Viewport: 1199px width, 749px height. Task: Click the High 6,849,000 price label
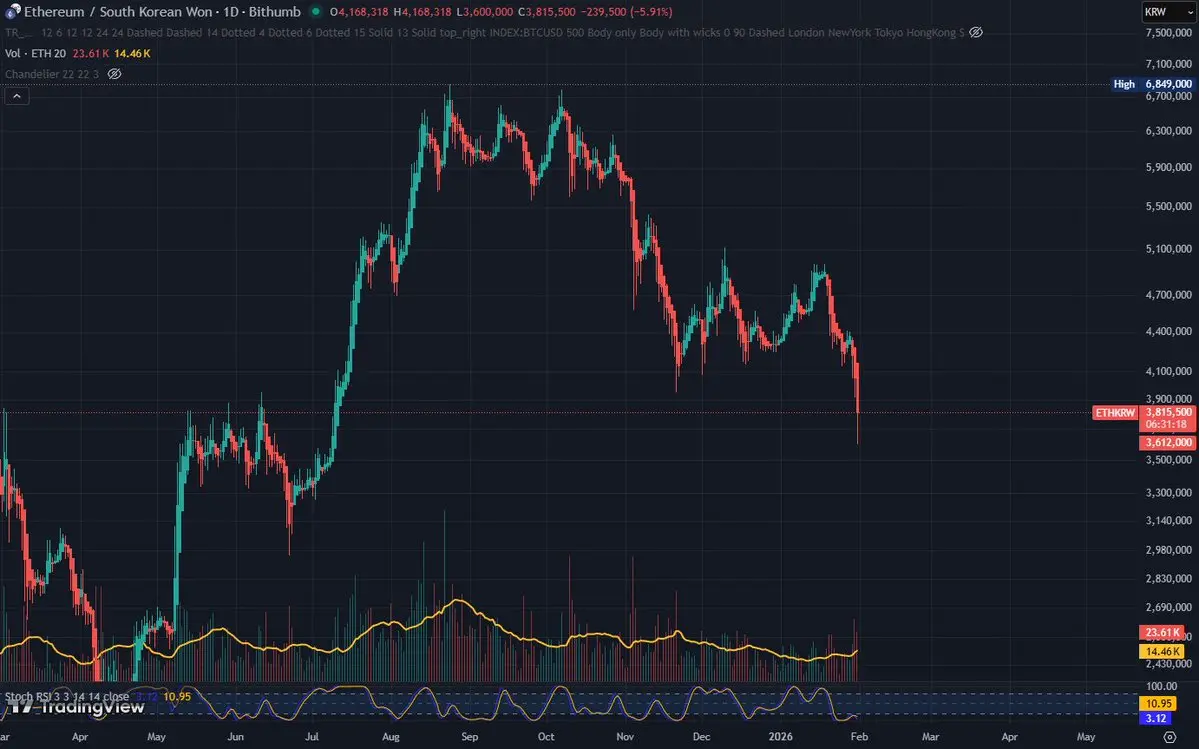[1153, 84]
